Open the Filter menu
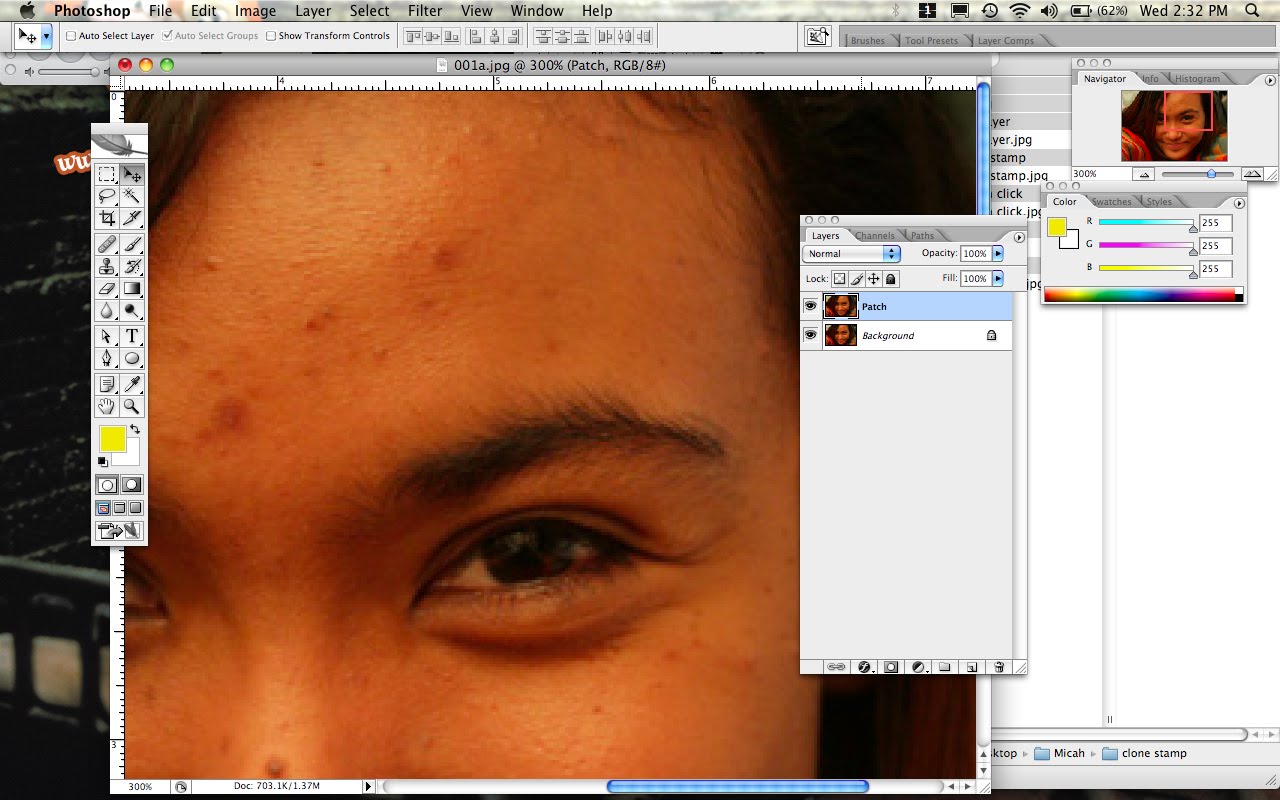The image size is (1280, 800). click(x=425, y=11)
